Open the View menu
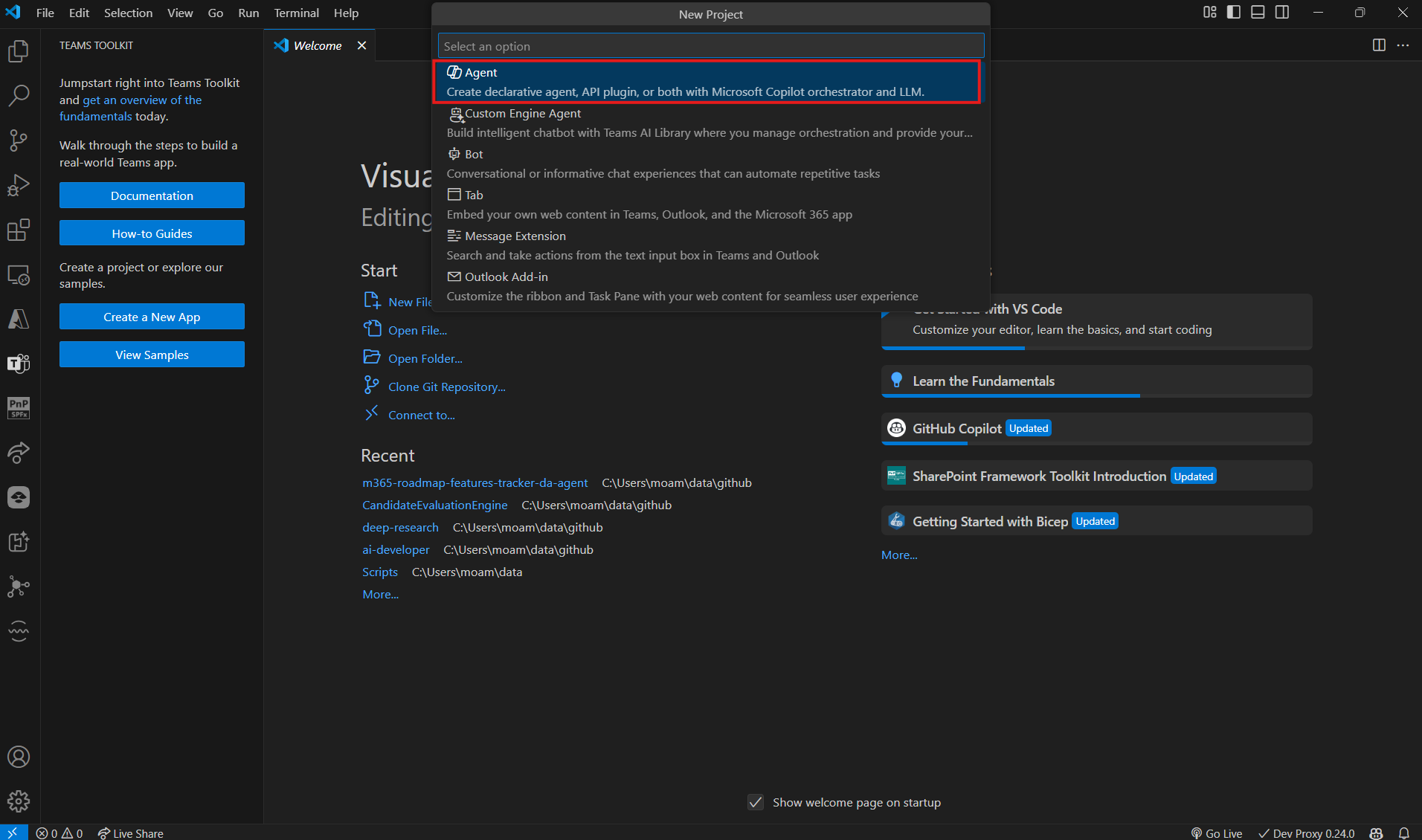This screenshot has width=1422, height=840. 180,13
